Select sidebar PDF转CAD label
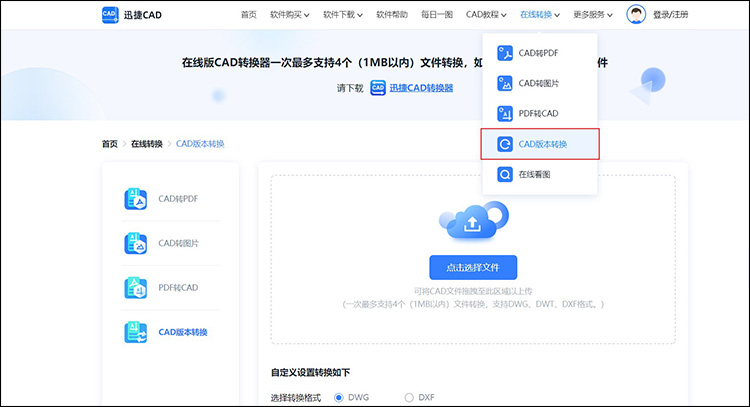This screenshot has width=750, height=407. click(178, 288)
